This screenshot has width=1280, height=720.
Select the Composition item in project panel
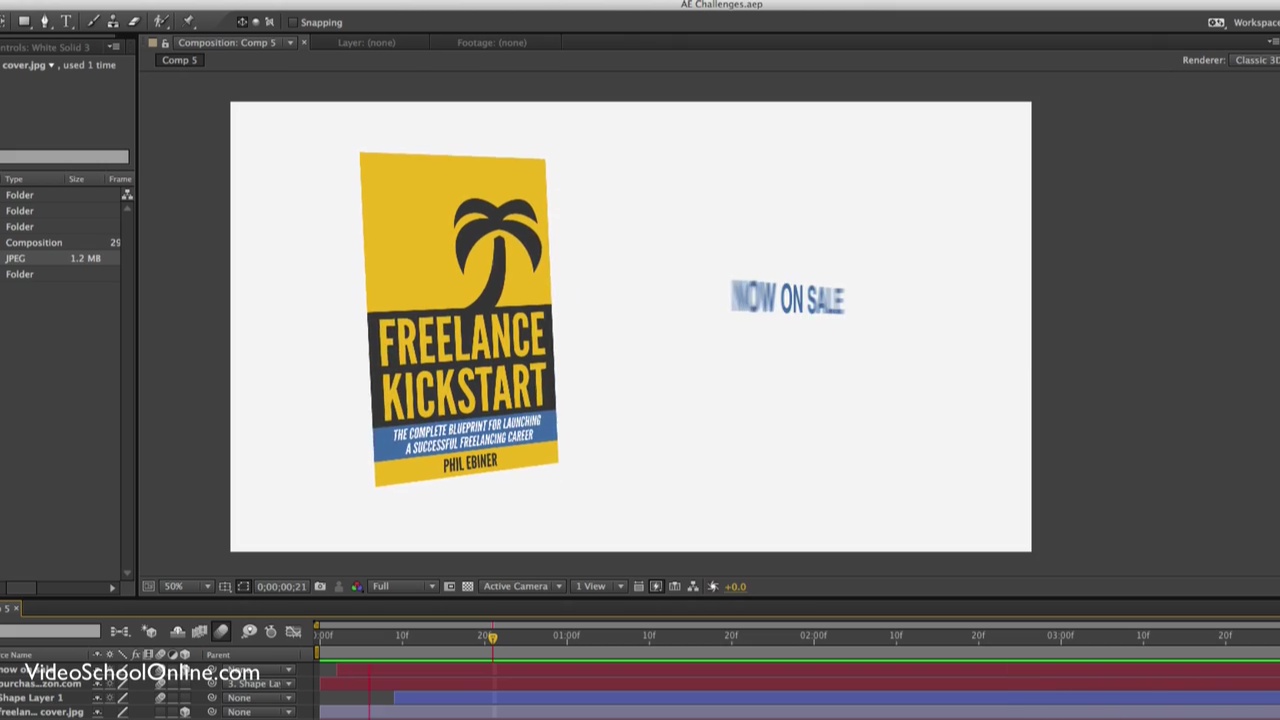tap(62, 243)
